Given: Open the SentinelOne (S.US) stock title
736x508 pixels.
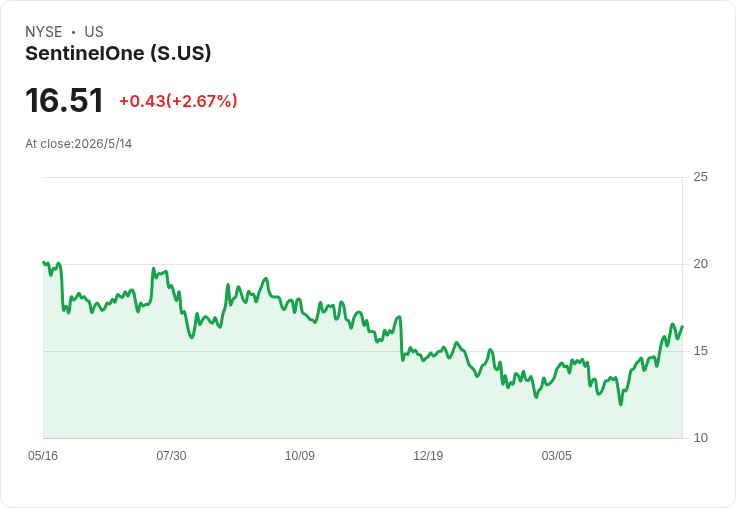Looking at the screenshot, I should point(118,53).
